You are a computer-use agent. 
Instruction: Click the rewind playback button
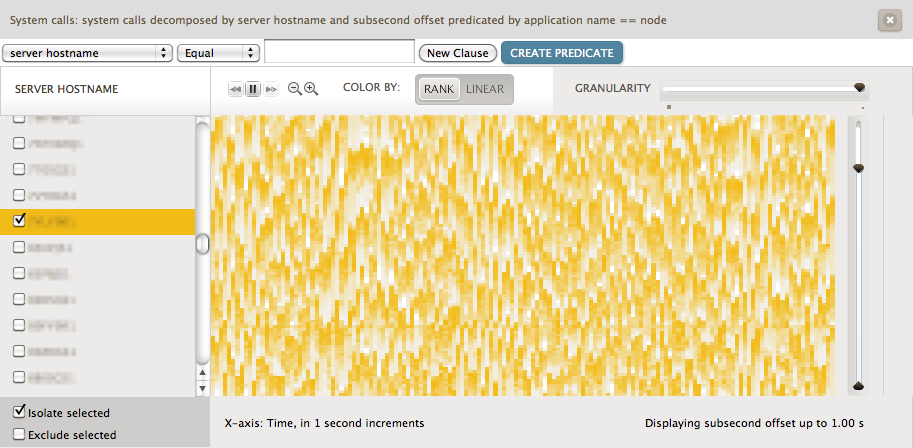pyautogui.click(x=236, y=89)
